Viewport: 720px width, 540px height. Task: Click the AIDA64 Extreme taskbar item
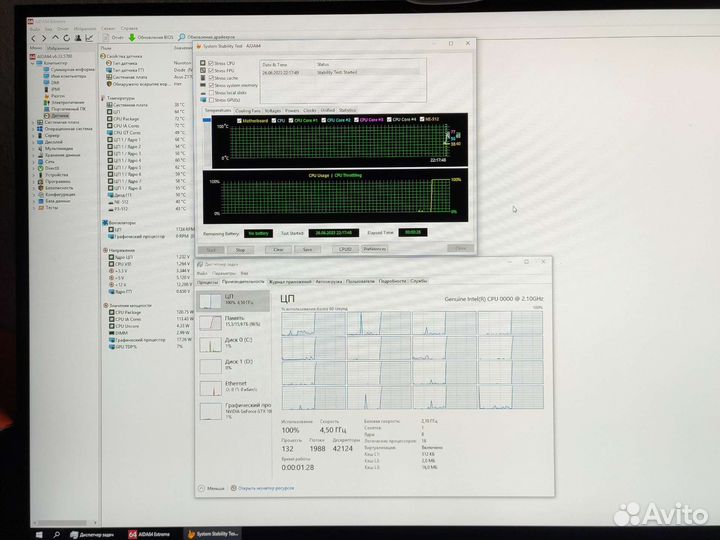click(149, 534)
